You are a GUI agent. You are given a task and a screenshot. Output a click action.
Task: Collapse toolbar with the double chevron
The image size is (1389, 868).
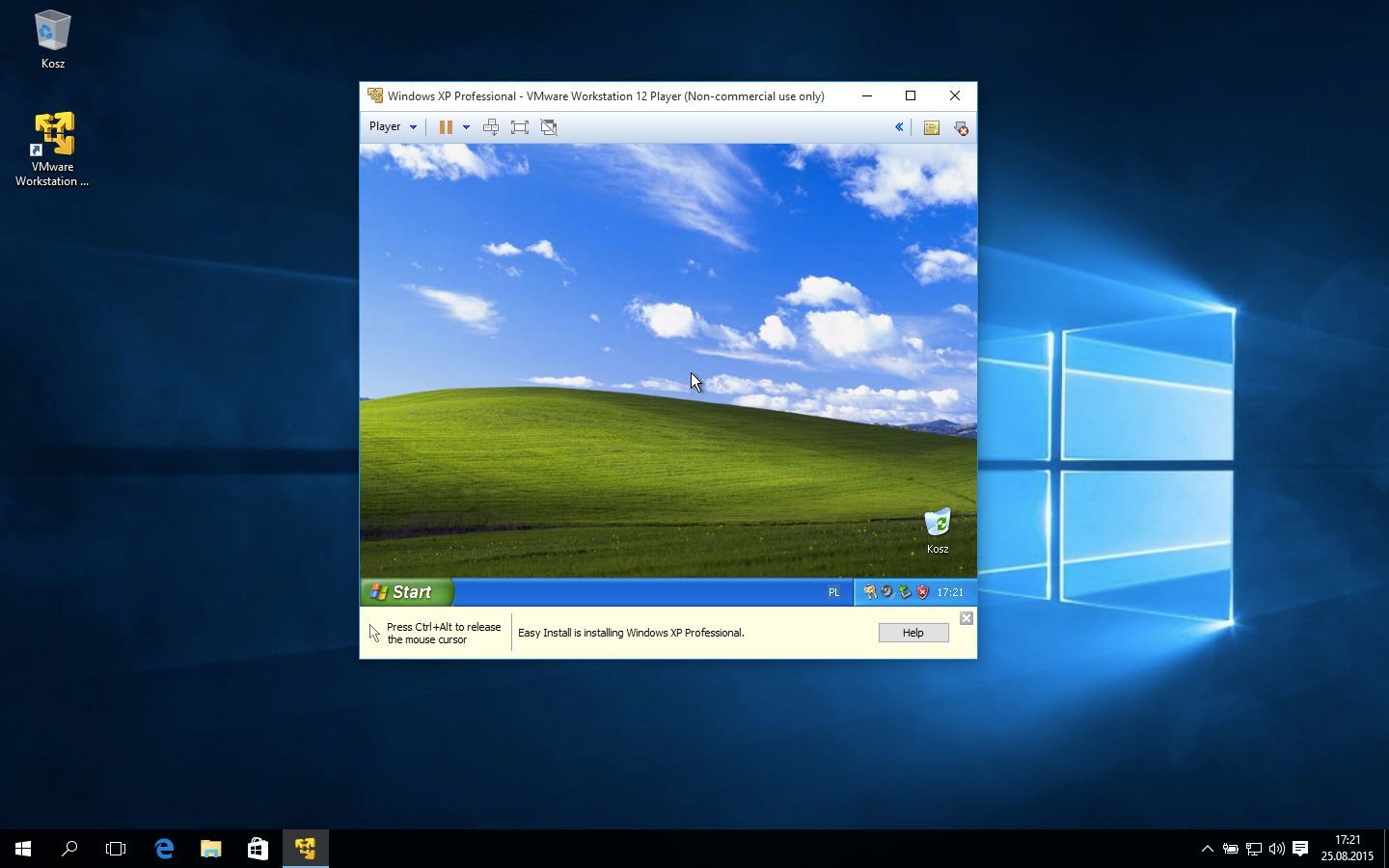coord(899,127)
